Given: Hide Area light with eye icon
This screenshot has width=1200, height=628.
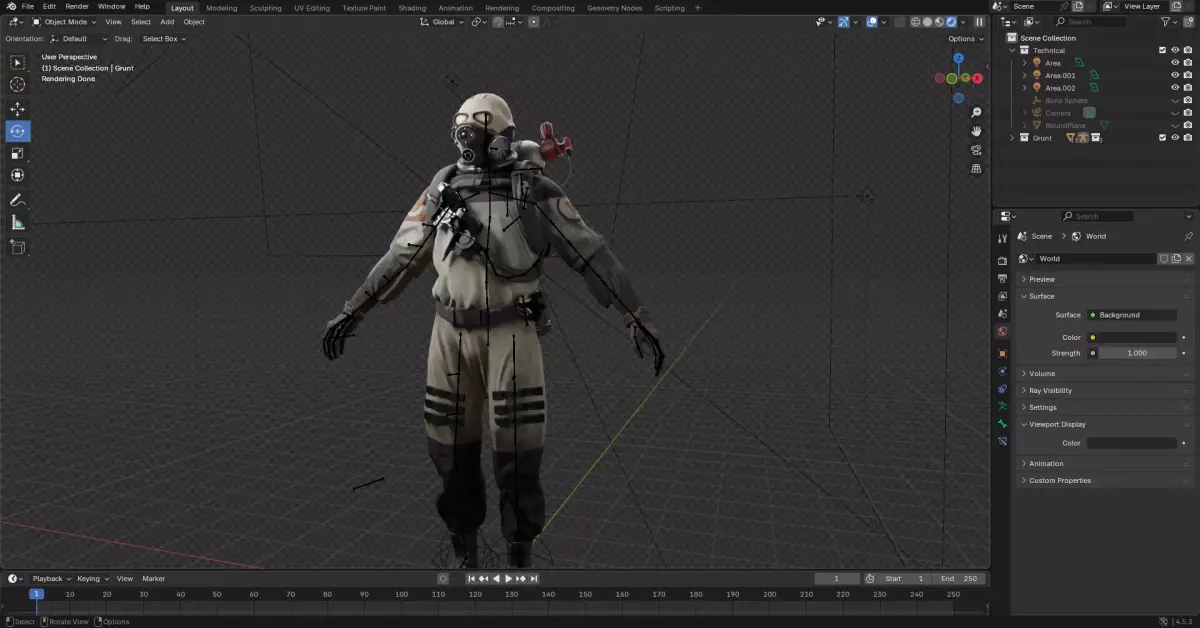Looking at the screenshot, I should click(1175, 63).
